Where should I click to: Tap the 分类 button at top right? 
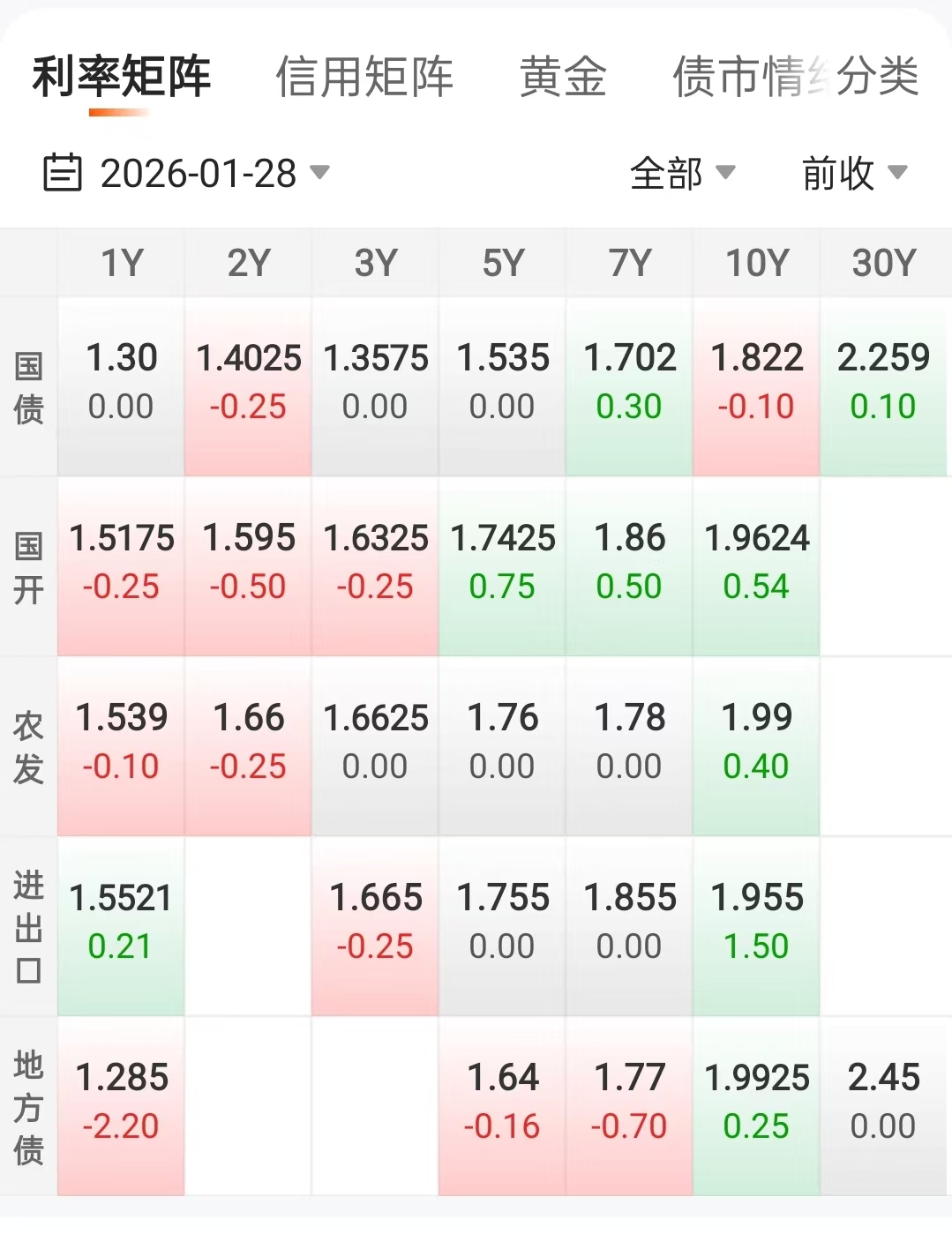pos(880,77)
